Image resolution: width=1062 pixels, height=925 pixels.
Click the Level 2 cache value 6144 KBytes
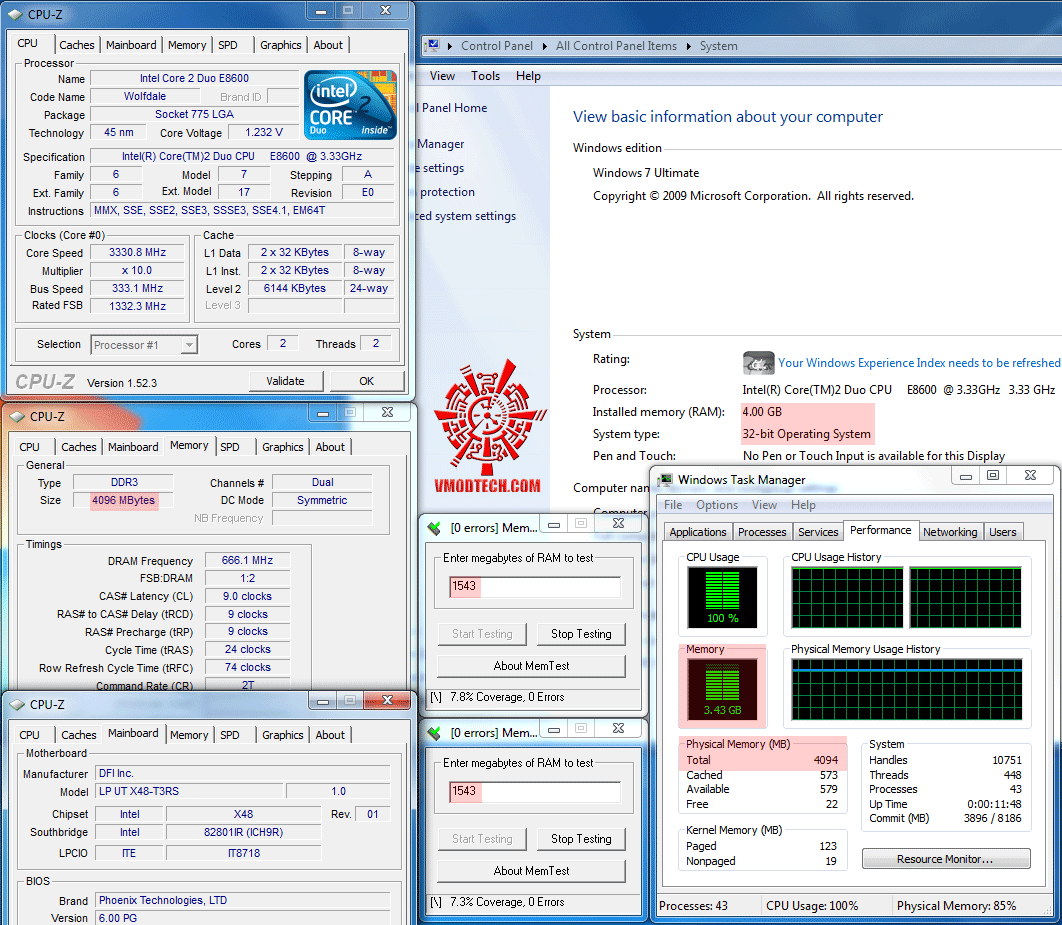pos(295,288)
